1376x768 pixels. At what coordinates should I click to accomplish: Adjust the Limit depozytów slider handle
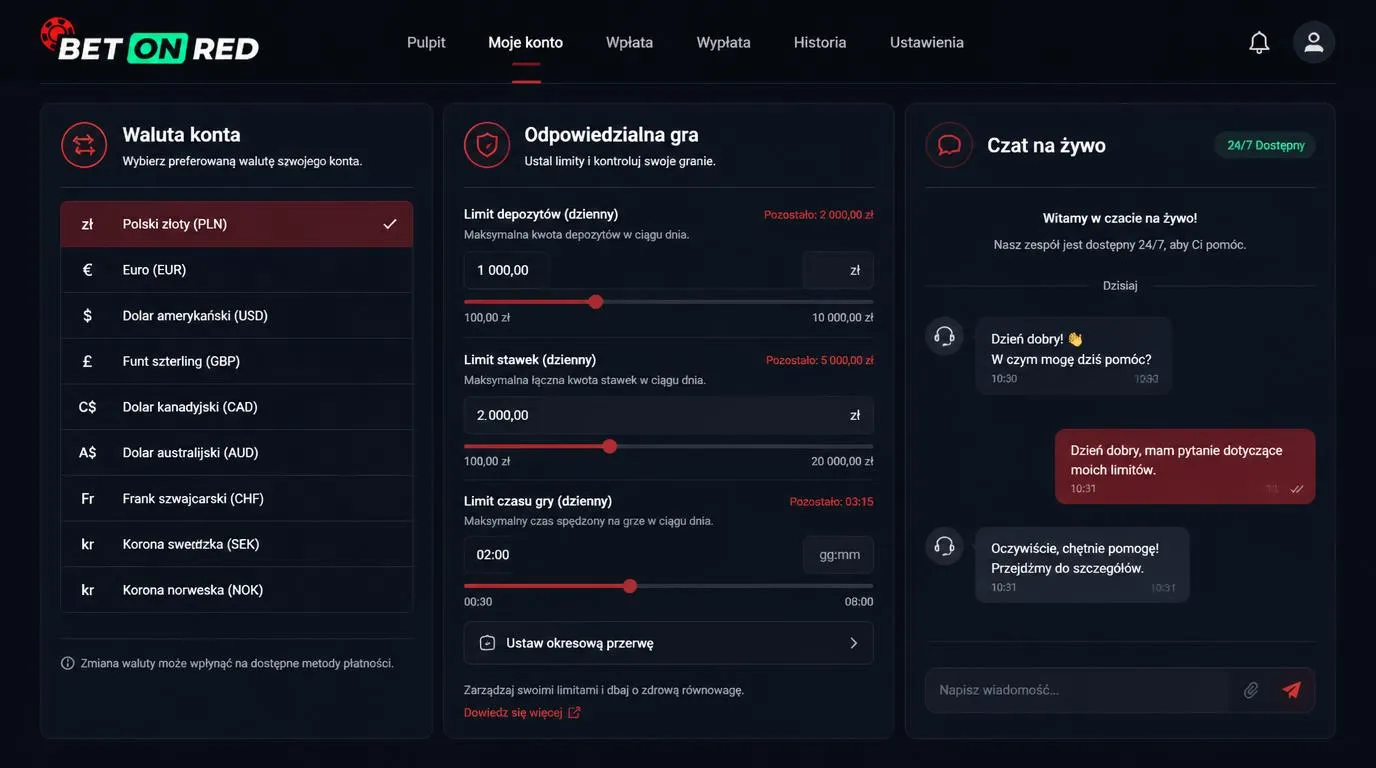[596, 302]
